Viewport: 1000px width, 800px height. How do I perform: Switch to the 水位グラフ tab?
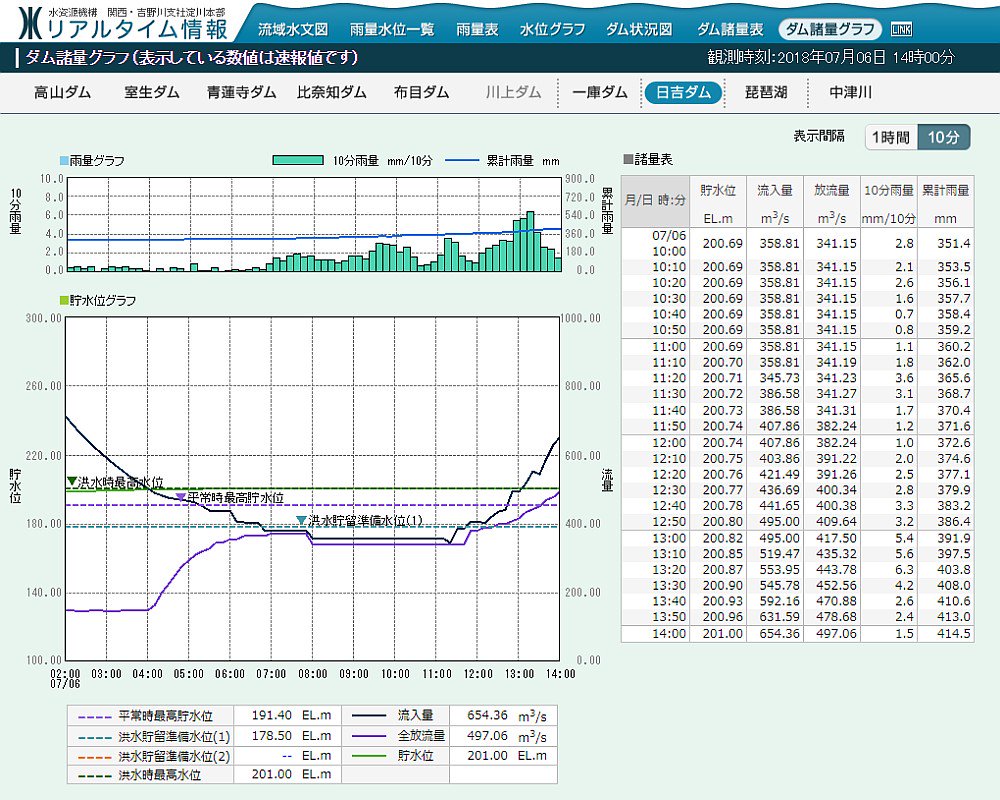click(552, 29)
